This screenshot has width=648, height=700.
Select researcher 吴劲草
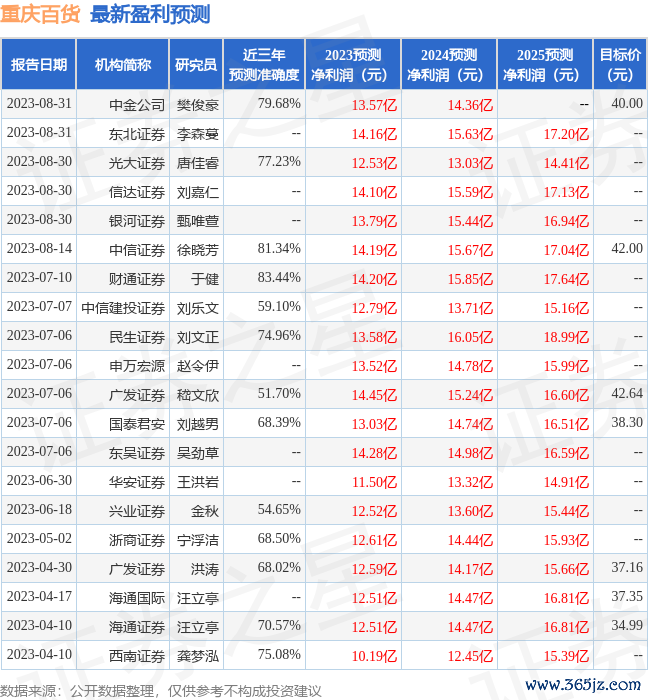pyautogui.click(x=198, y=454)
